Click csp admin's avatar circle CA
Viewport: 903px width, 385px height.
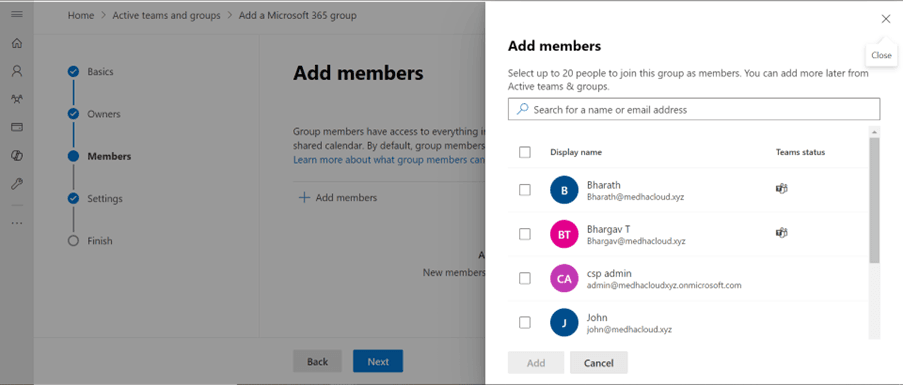click(x=564, y=279)
